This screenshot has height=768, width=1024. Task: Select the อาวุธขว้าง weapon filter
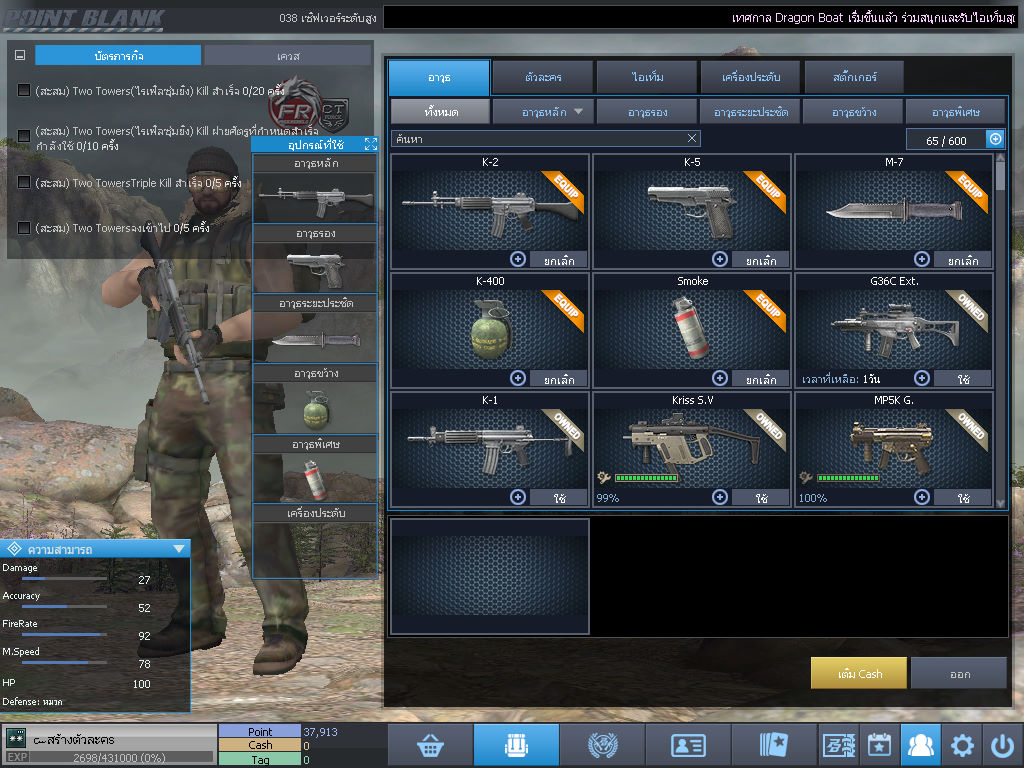[x=854, y=112]
